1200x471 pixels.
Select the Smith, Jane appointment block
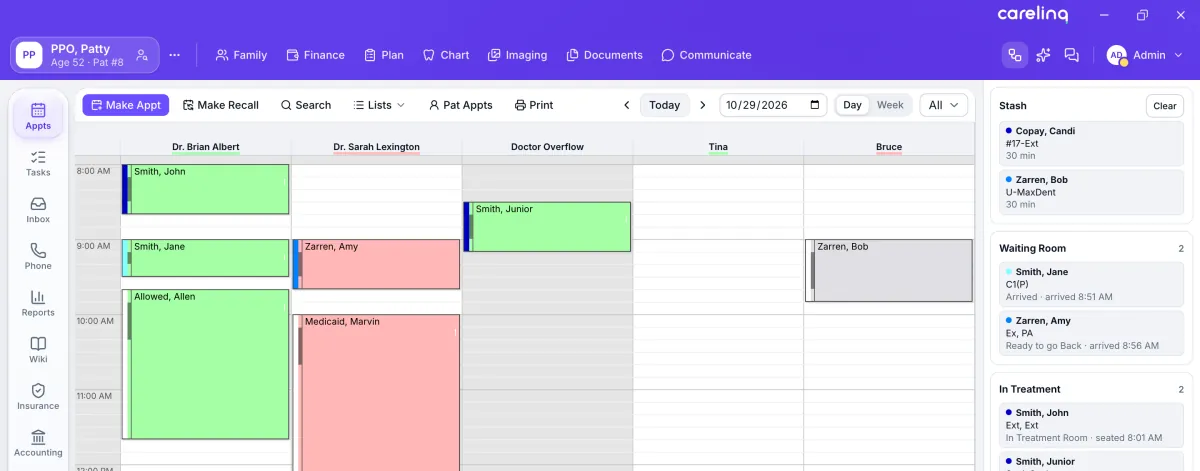(205, 258)
